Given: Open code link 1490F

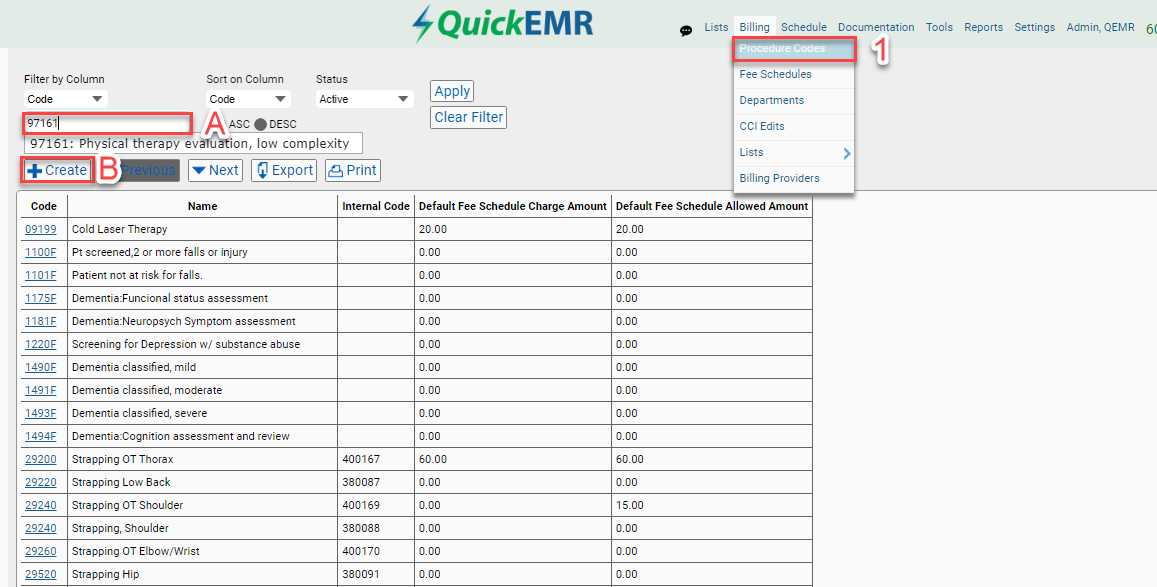Looking at the screenshot, I should pos(41,367).
